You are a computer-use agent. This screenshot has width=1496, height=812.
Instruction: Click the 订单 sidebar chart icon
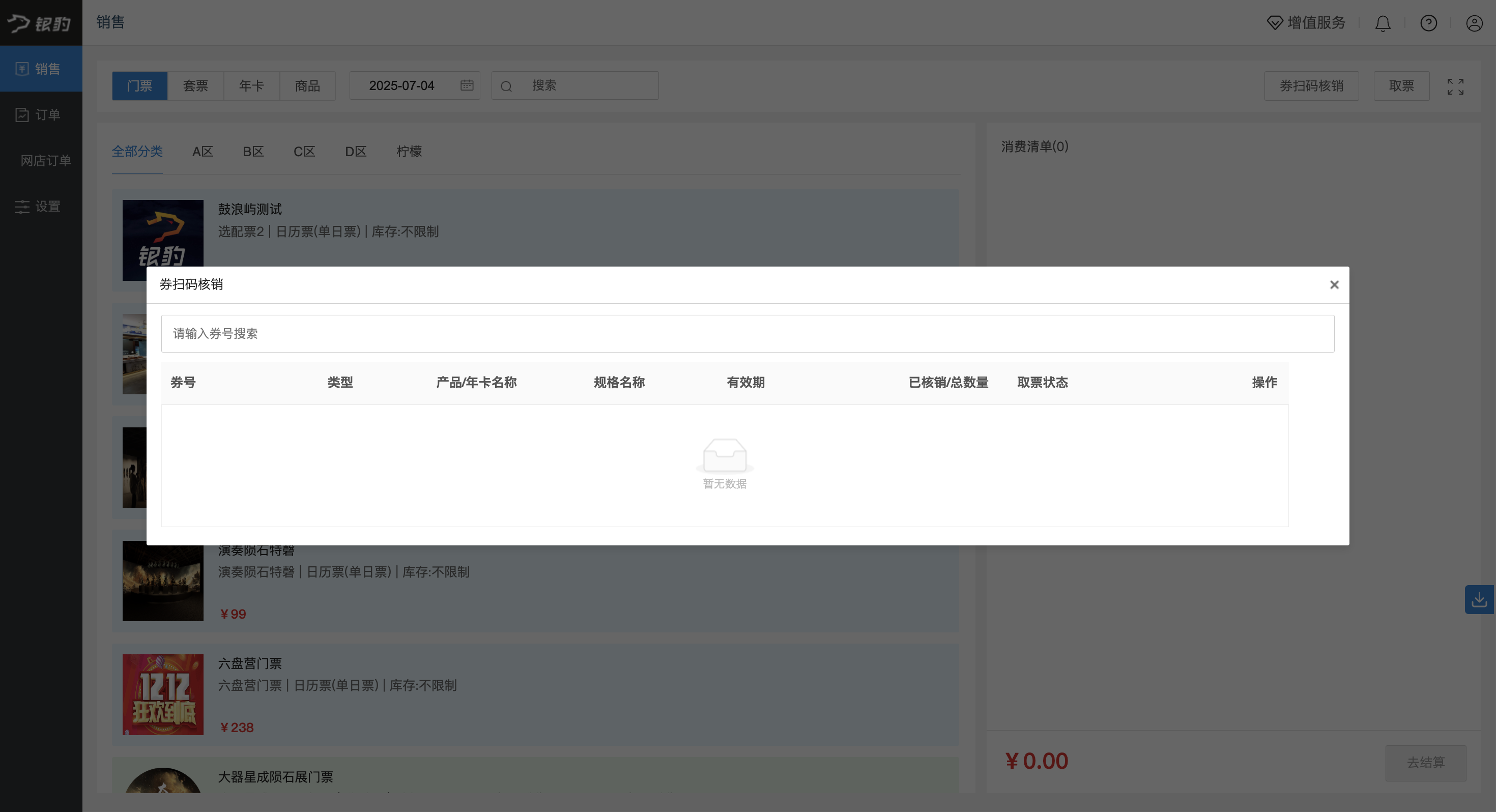21,114
